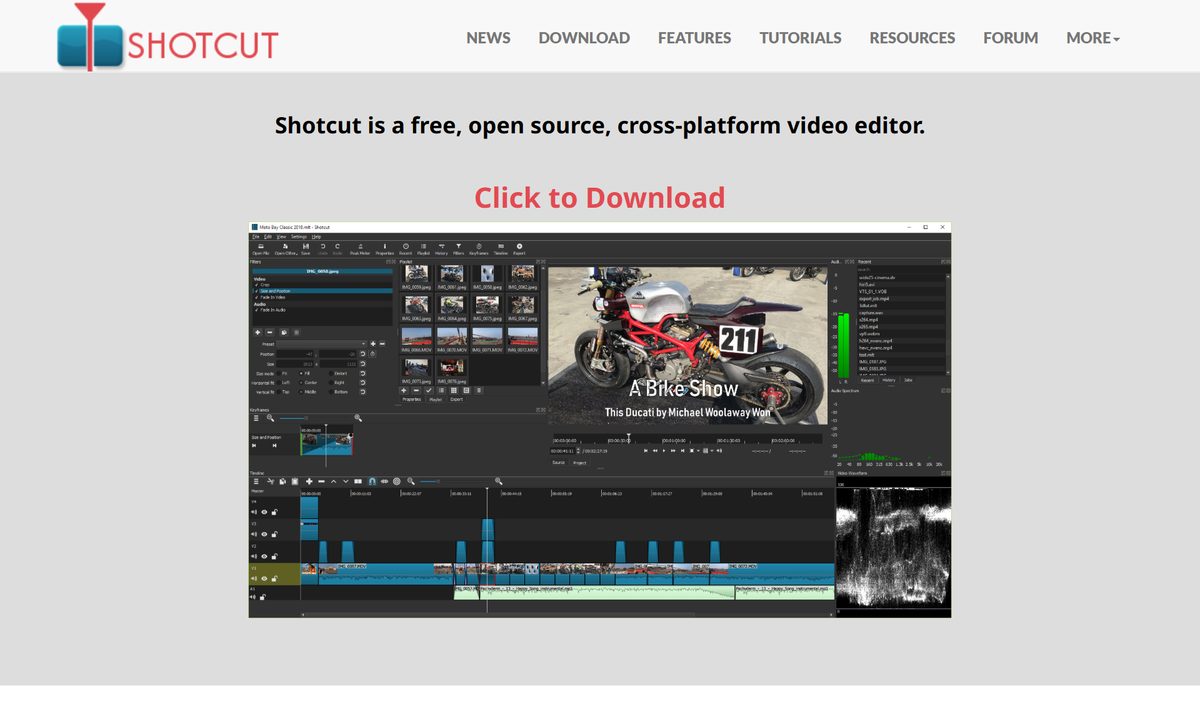This screenshot has width=1200, height=713.
Task: Open the File menu in Shotcut
Action: click(x=255, y=237)
